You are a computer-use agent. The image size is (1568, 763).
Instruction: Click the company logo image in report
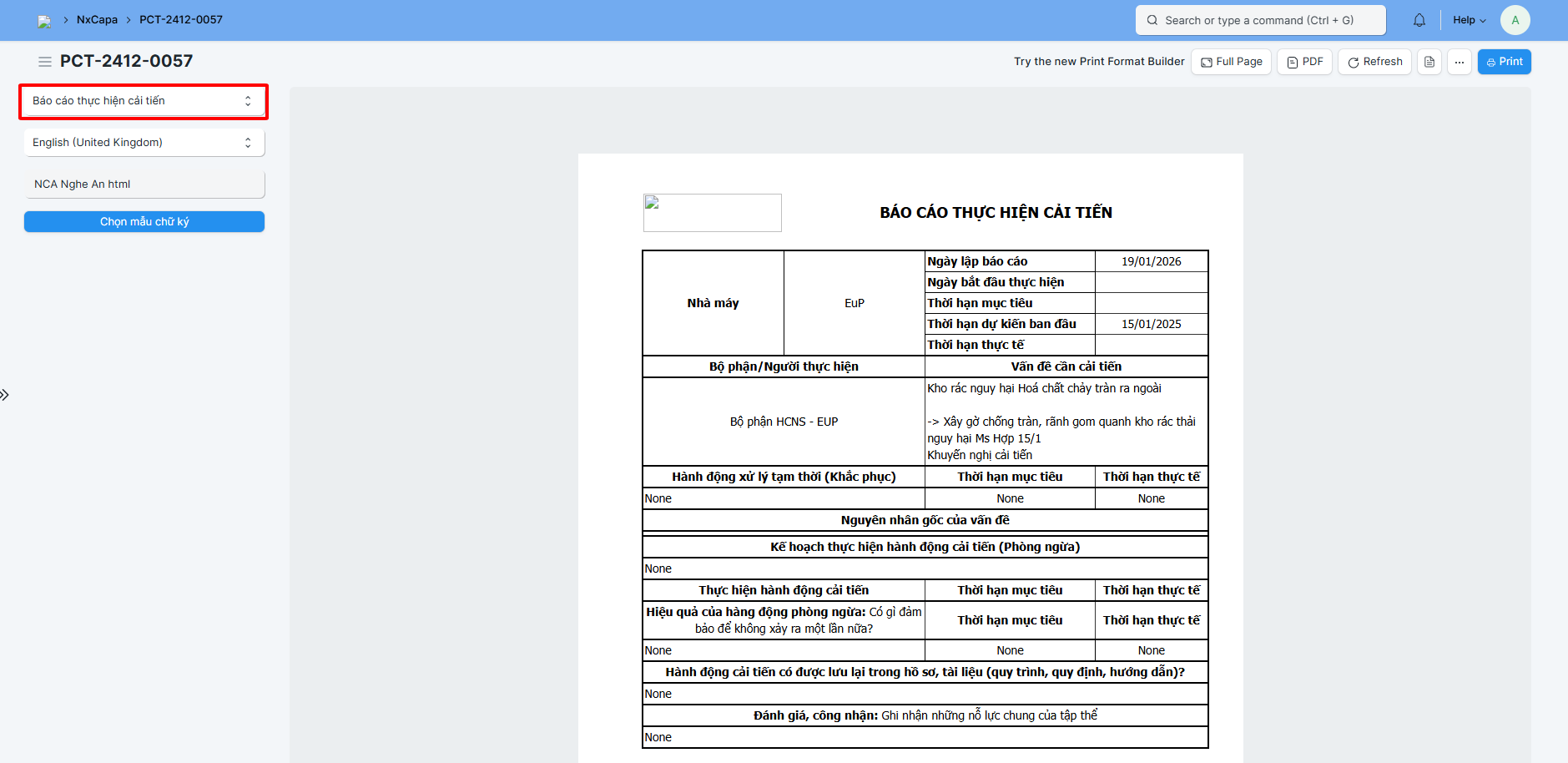712,213
